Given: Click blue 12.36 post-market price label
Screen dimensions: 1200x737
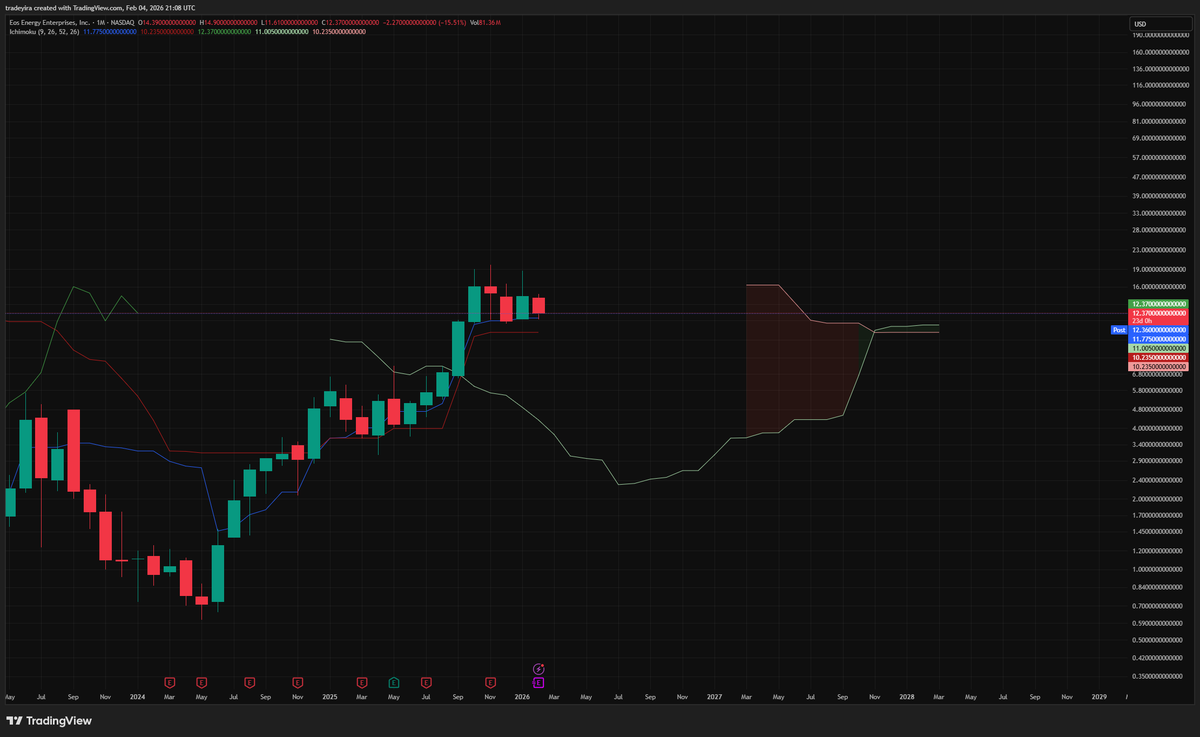Looking at the screenshot, I should (1160, 330).
